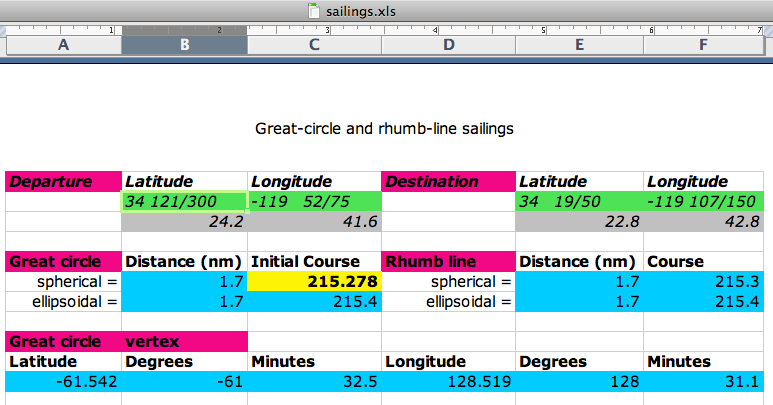This screenshot has height=405, width=773.
Task: Click the gray 24.2 minutes cell
Action: tap(184, 222)
